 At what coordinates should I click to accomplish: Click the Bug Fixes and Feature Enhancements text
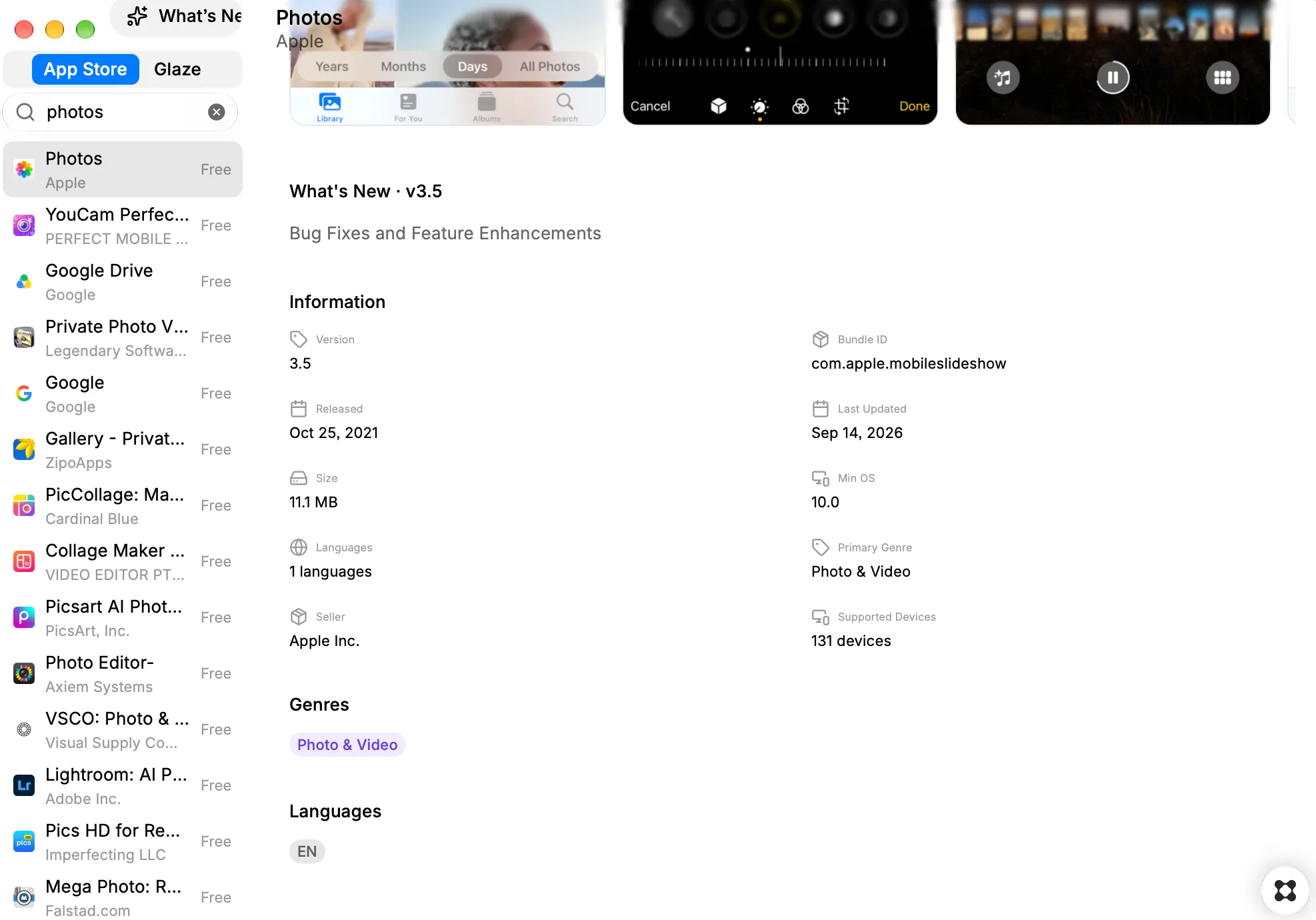pyautogui.click(x=445, y=233)
